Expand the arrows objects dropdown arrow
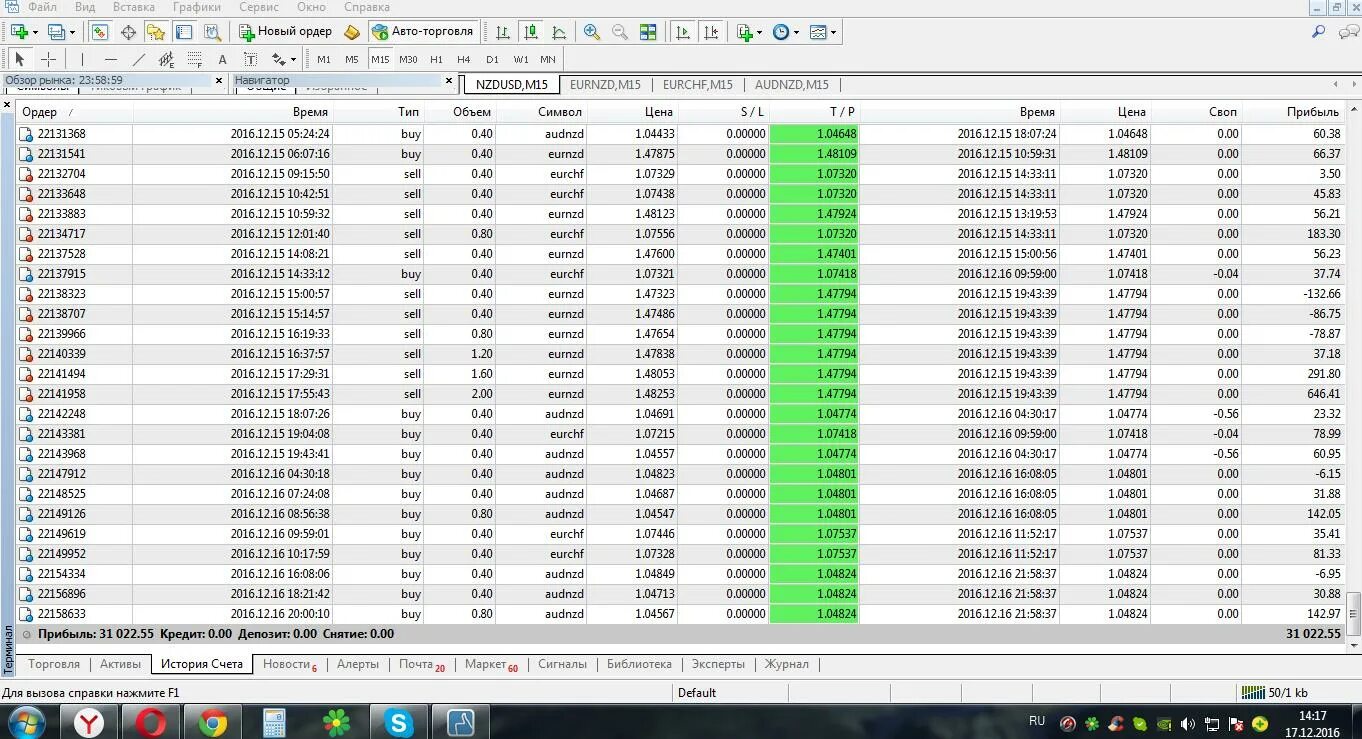The height and width of the screenshot is (739, 1362). (292, 59)
